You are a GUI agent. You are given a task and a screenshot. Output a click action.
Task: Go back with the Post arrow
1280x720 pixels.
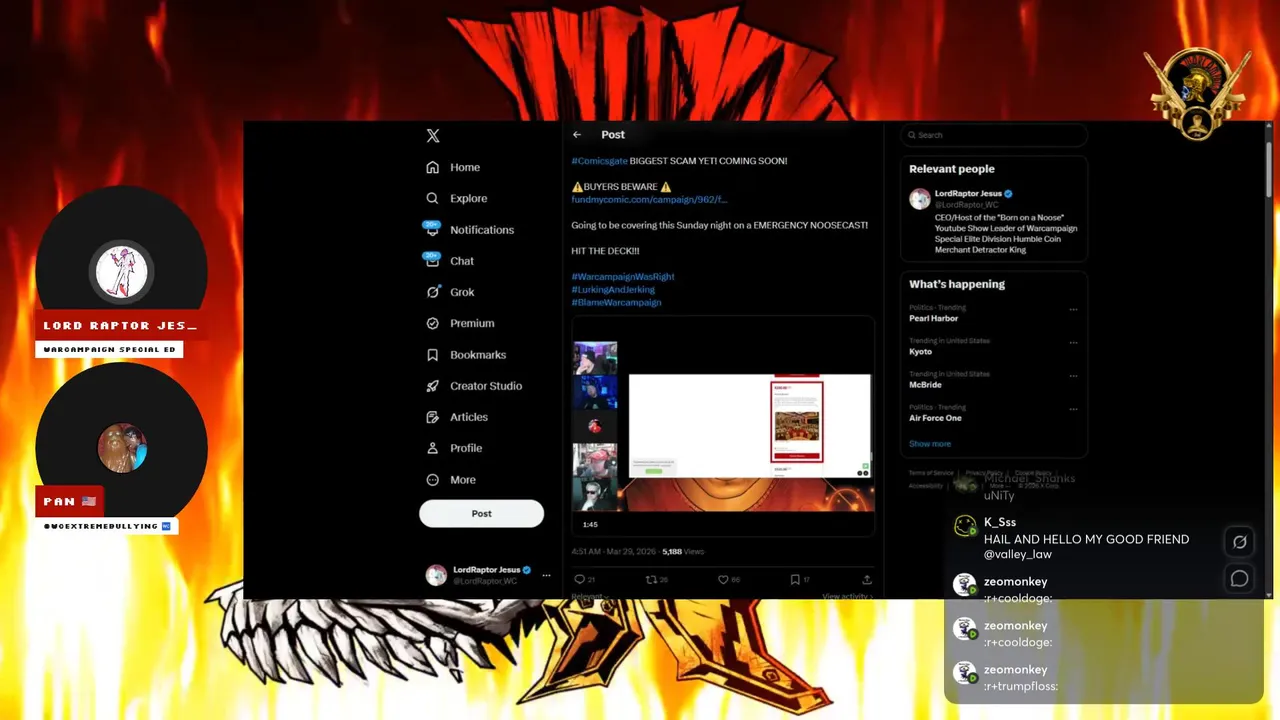pyautogui.click(x=577, y=134)
